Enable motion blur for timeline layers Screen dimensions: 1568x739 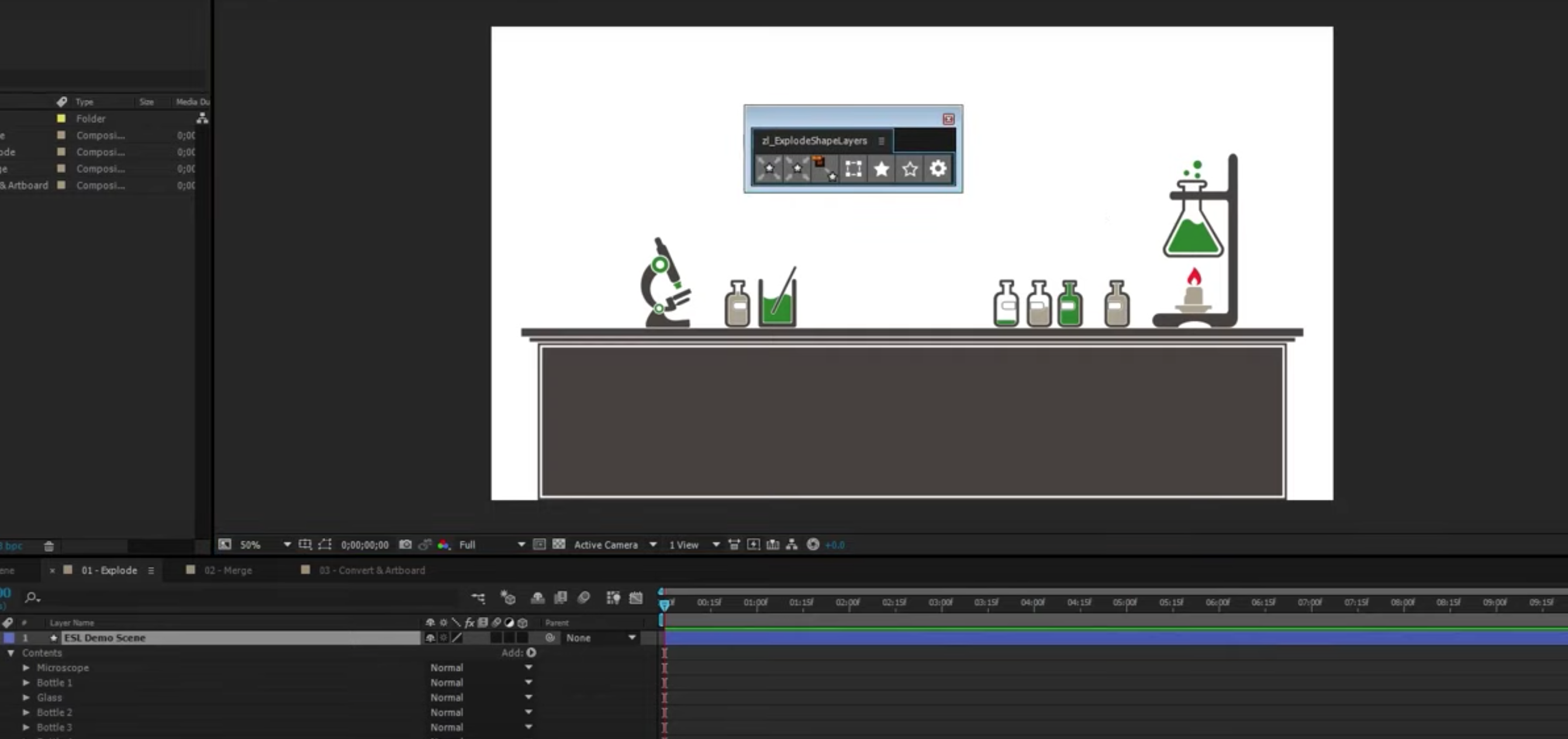[x=583, y=598]
